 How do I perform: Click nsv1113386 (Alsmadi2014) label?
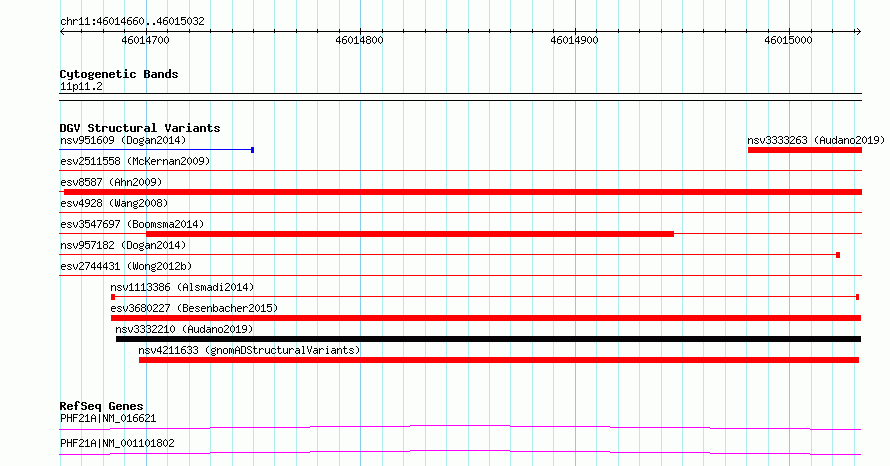182,287
